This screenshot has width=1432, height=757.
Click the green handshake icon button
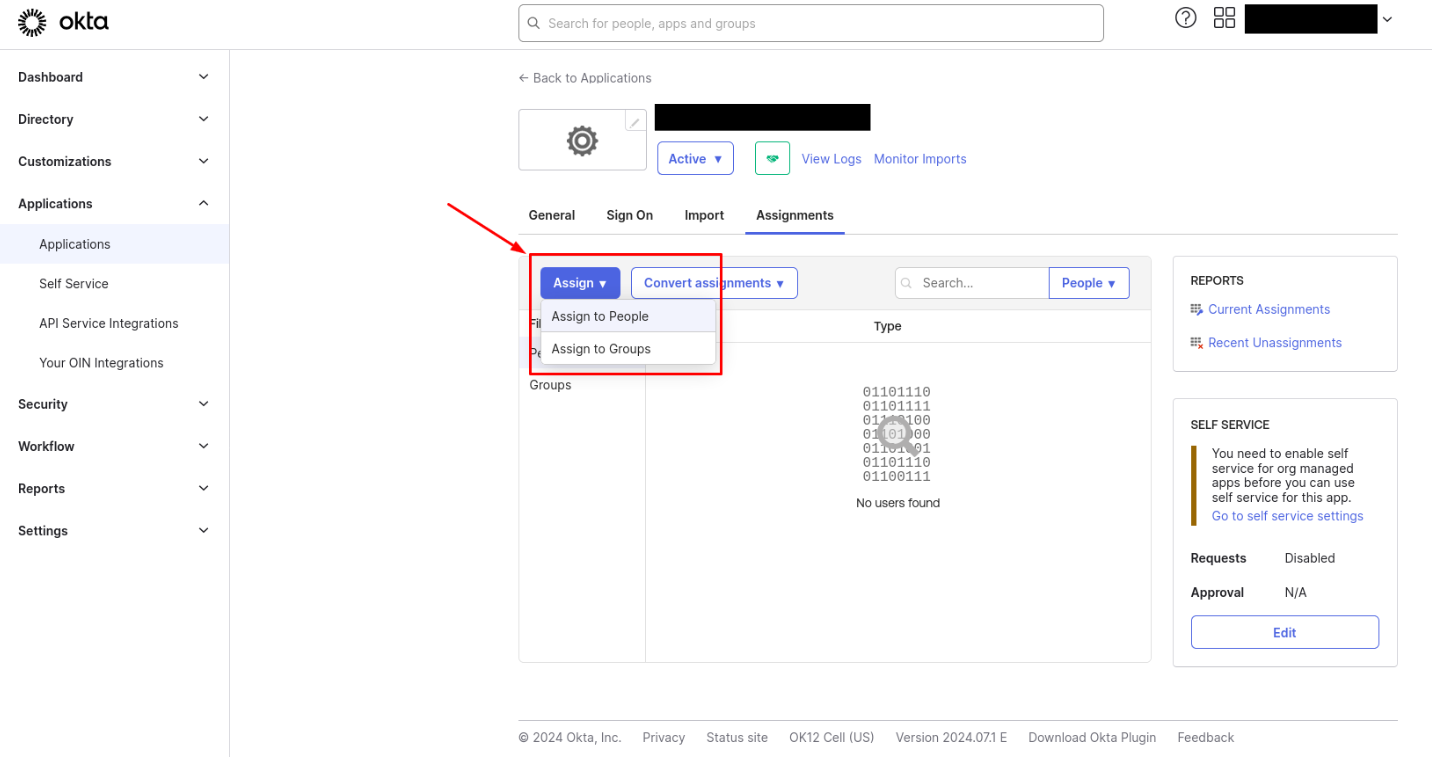point(772,159)
